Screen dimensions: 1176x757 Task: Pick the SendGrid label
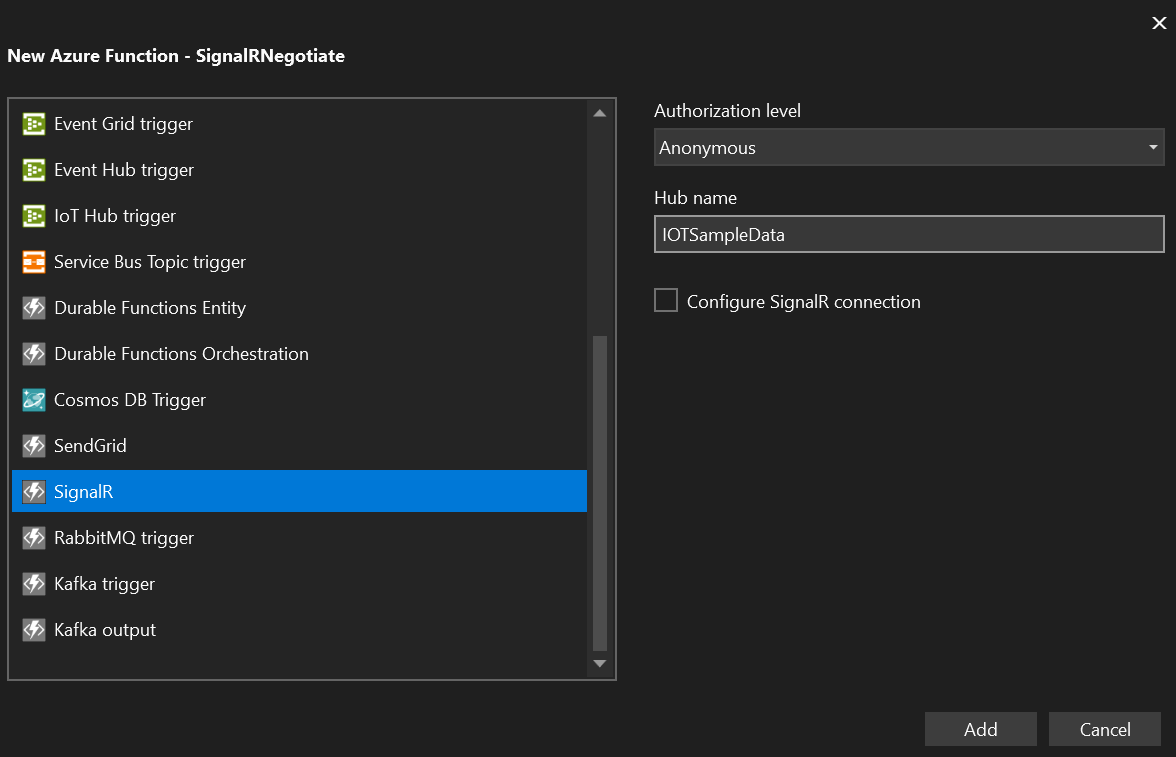(x=90, y=446)
